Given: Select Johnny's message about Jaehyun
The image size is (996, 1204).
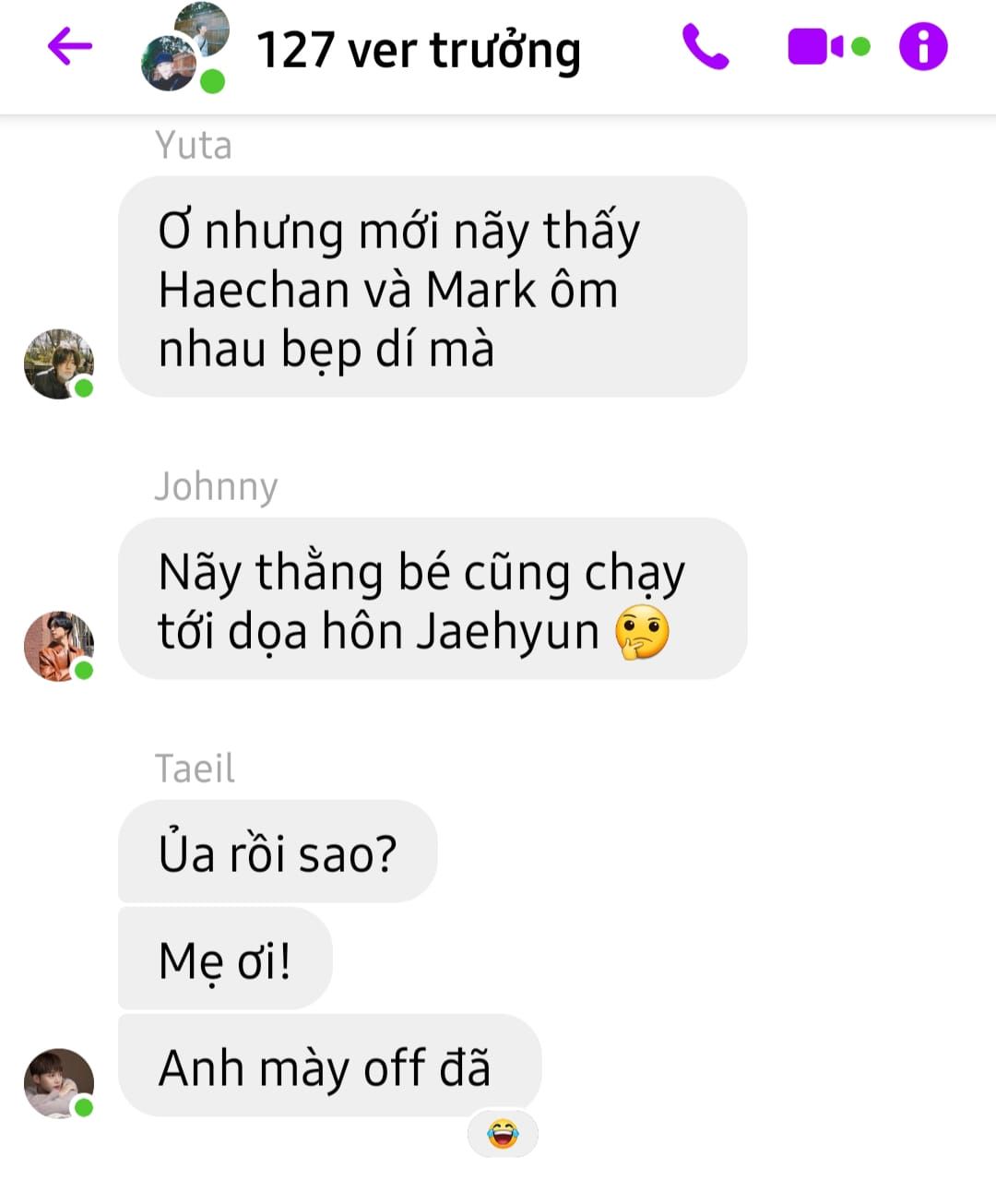Looking at the screenshot, I should [x=433, y=599].
